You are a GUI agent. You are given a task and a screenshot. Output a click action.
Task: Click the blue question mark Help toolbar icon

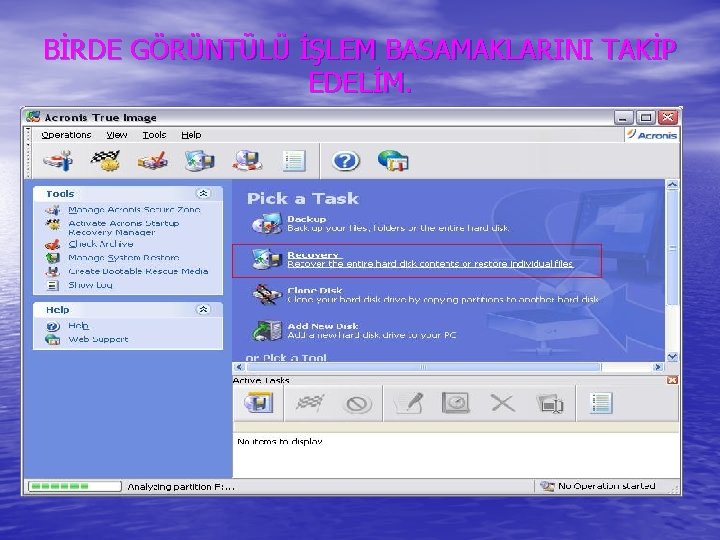[346, 161]
